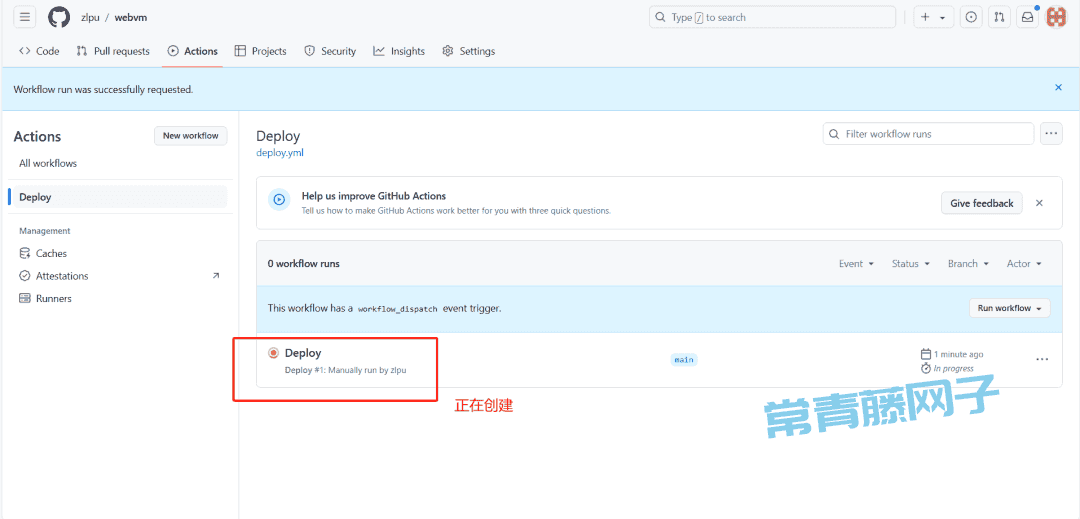Close the Help us improve card
This screenshot has width=1080, height=519.
click(x=1039, y=203)
